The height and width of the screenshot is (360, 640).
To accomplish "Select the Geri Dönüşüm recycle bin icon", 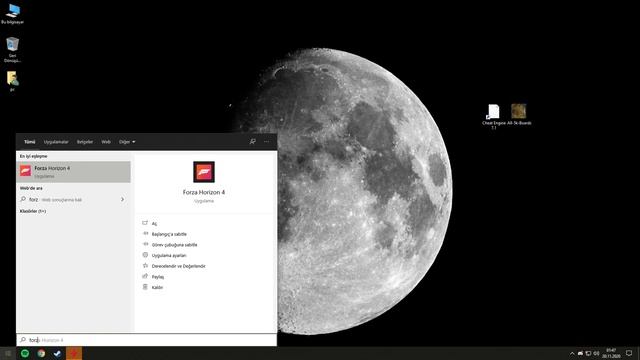I will pyautogui.click(x=13, y=50).
